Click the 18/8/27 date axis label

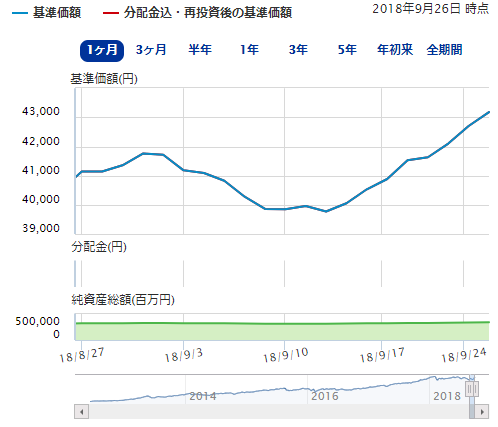(x=82, y=355)
